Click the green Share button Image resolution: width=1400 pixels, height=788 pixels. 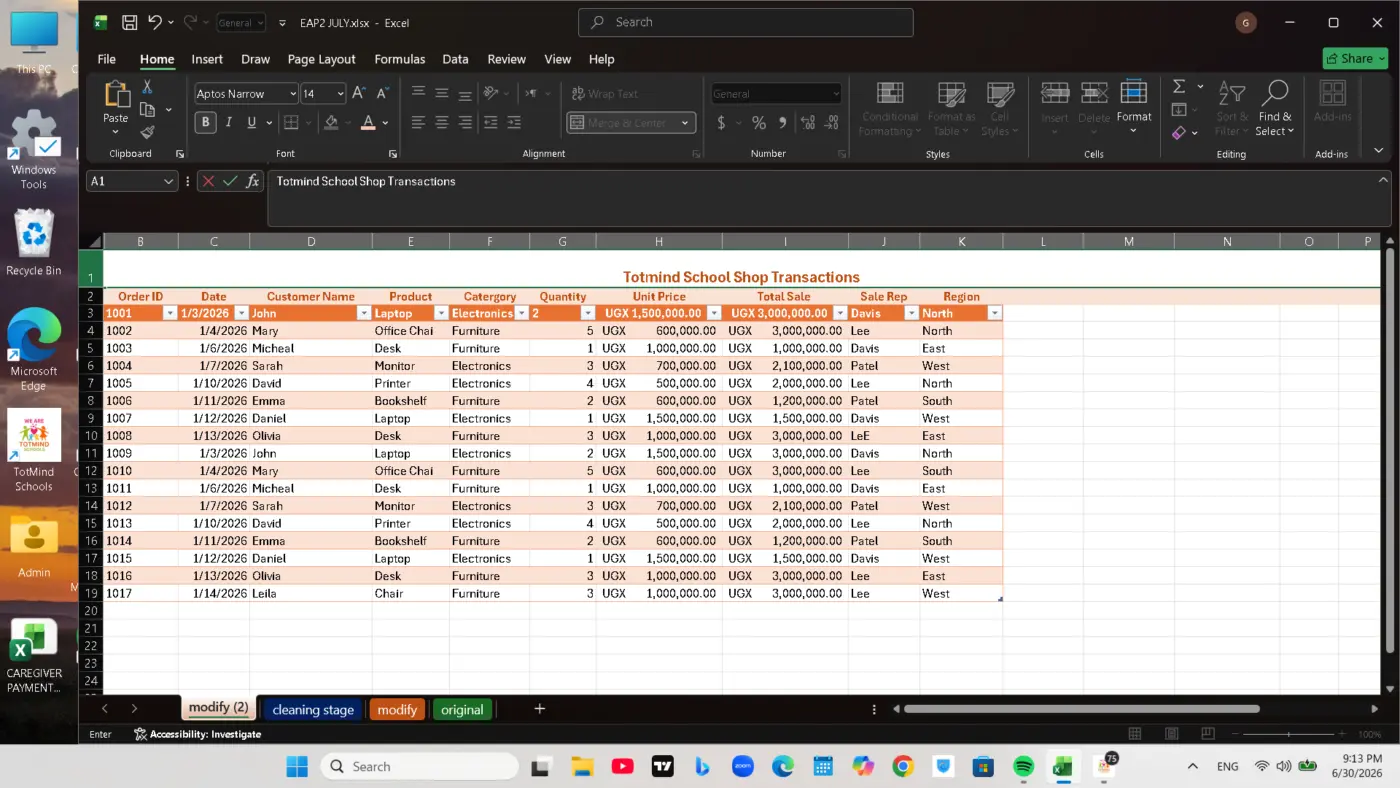pyautogui.click(x=1355, y=58)
